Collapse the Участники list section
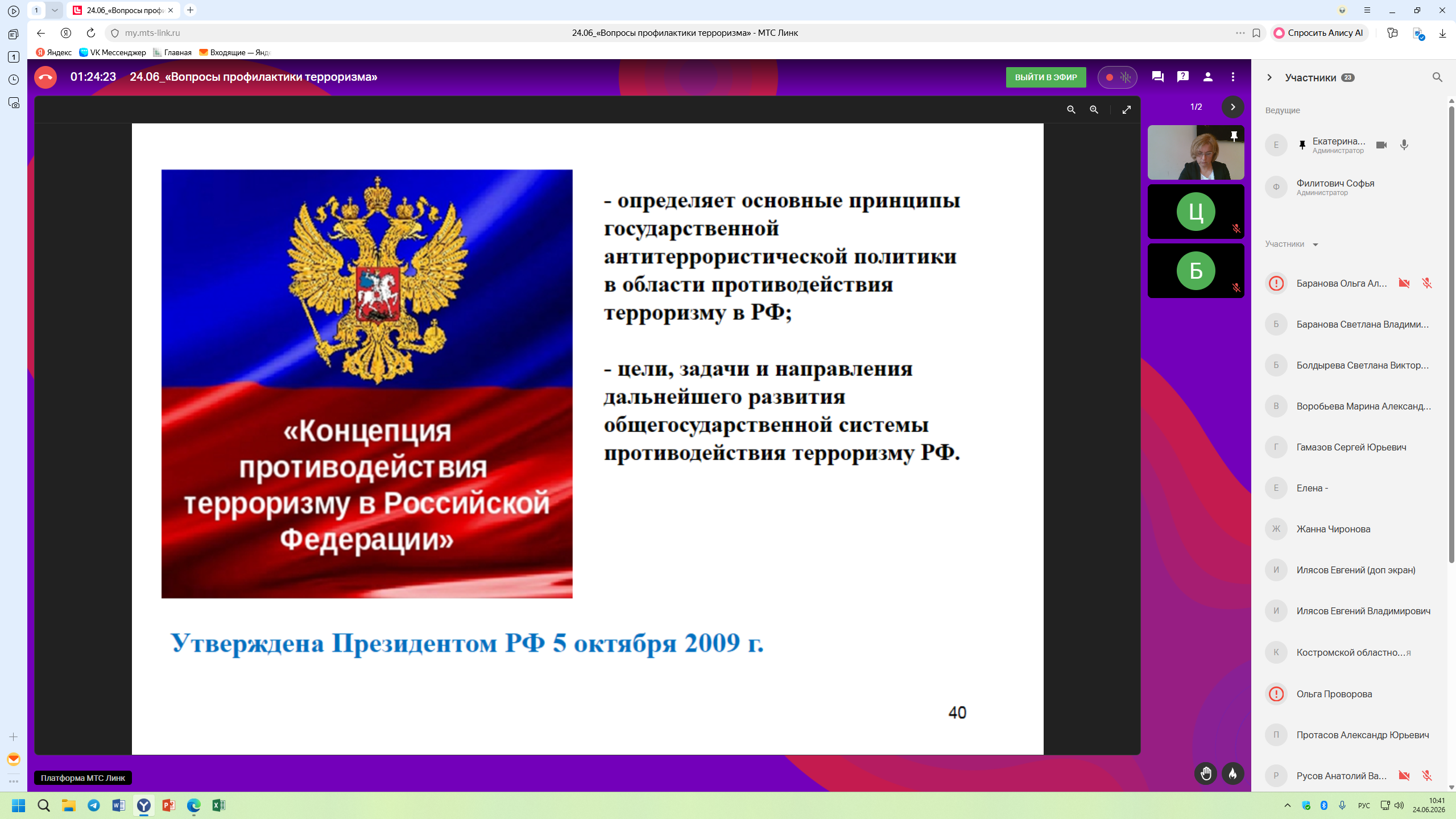The image size is (1456, 819). tap(1315, 245)
